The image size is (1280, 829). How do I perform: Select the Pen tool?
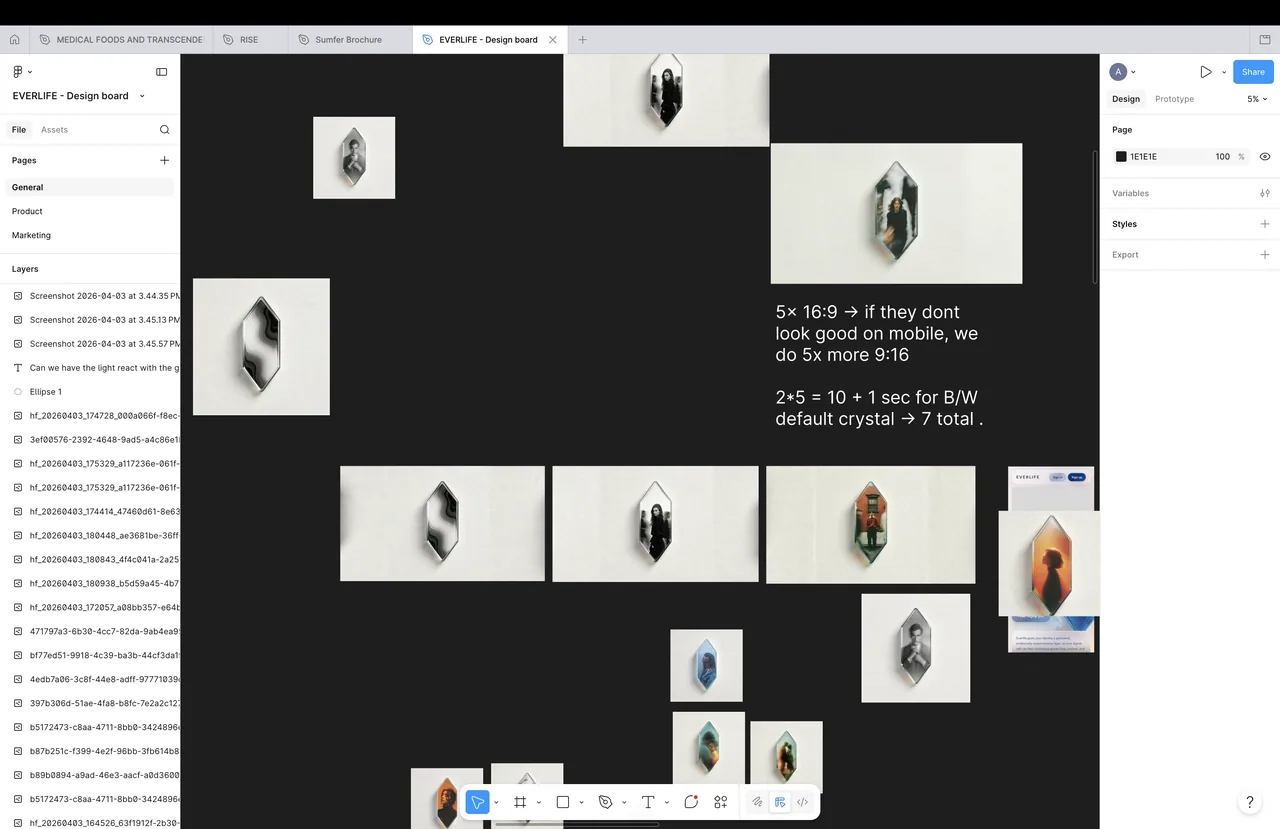(605, 802)
